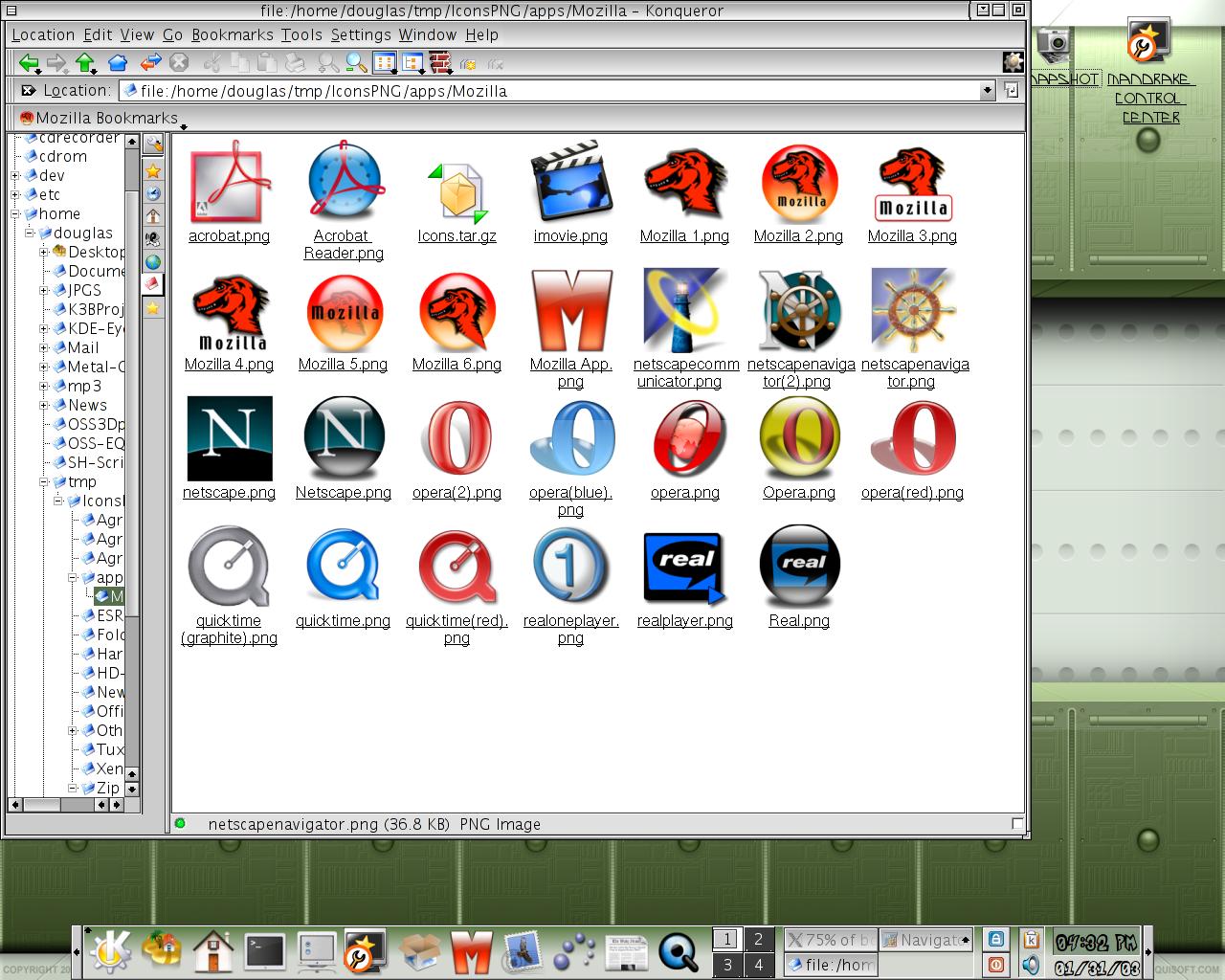The height and width of the screenshot is (980, 1225).
Task: Open the blue Q magnifier panel icon
Action: pyautogui.click(x=679, y=952)
